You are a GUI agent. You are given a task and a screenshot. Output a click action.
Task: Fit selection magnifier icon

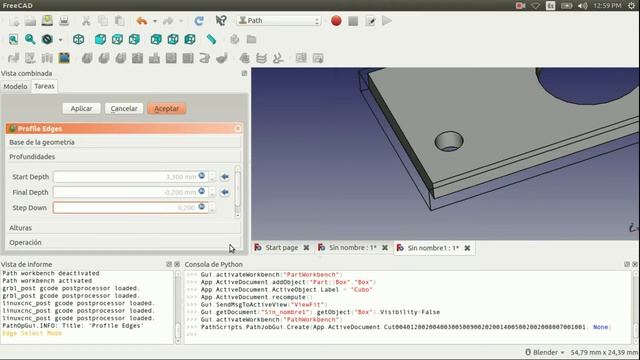[x=30, y=39]
